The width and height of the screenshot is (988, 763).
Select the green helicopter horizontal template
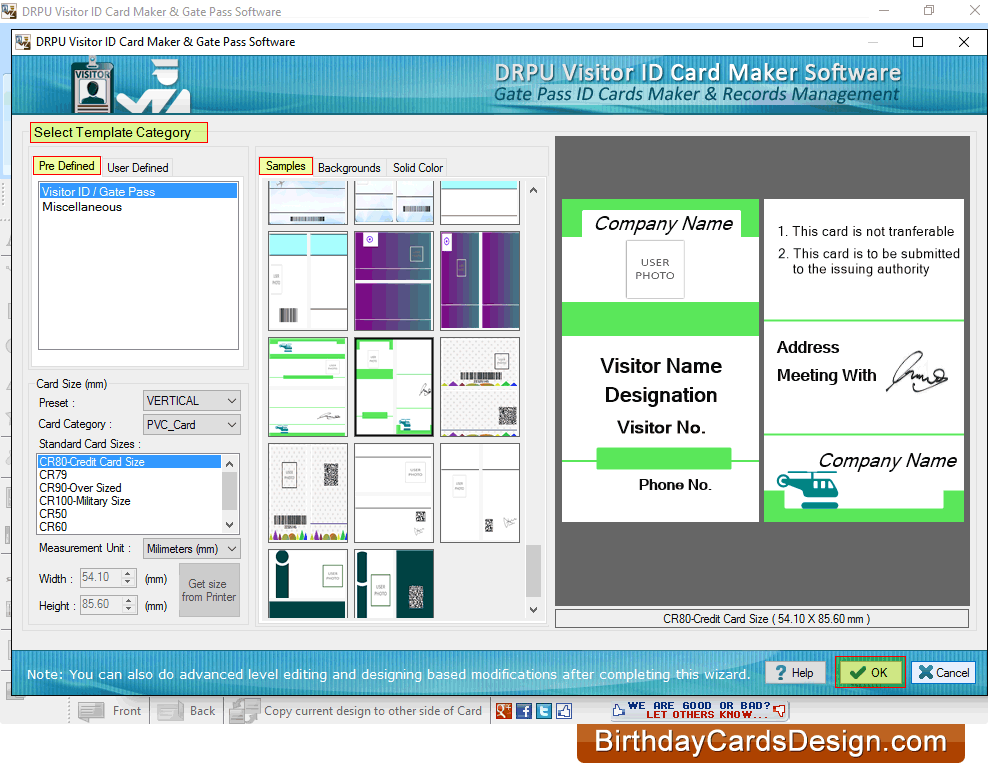coord(307,387)
